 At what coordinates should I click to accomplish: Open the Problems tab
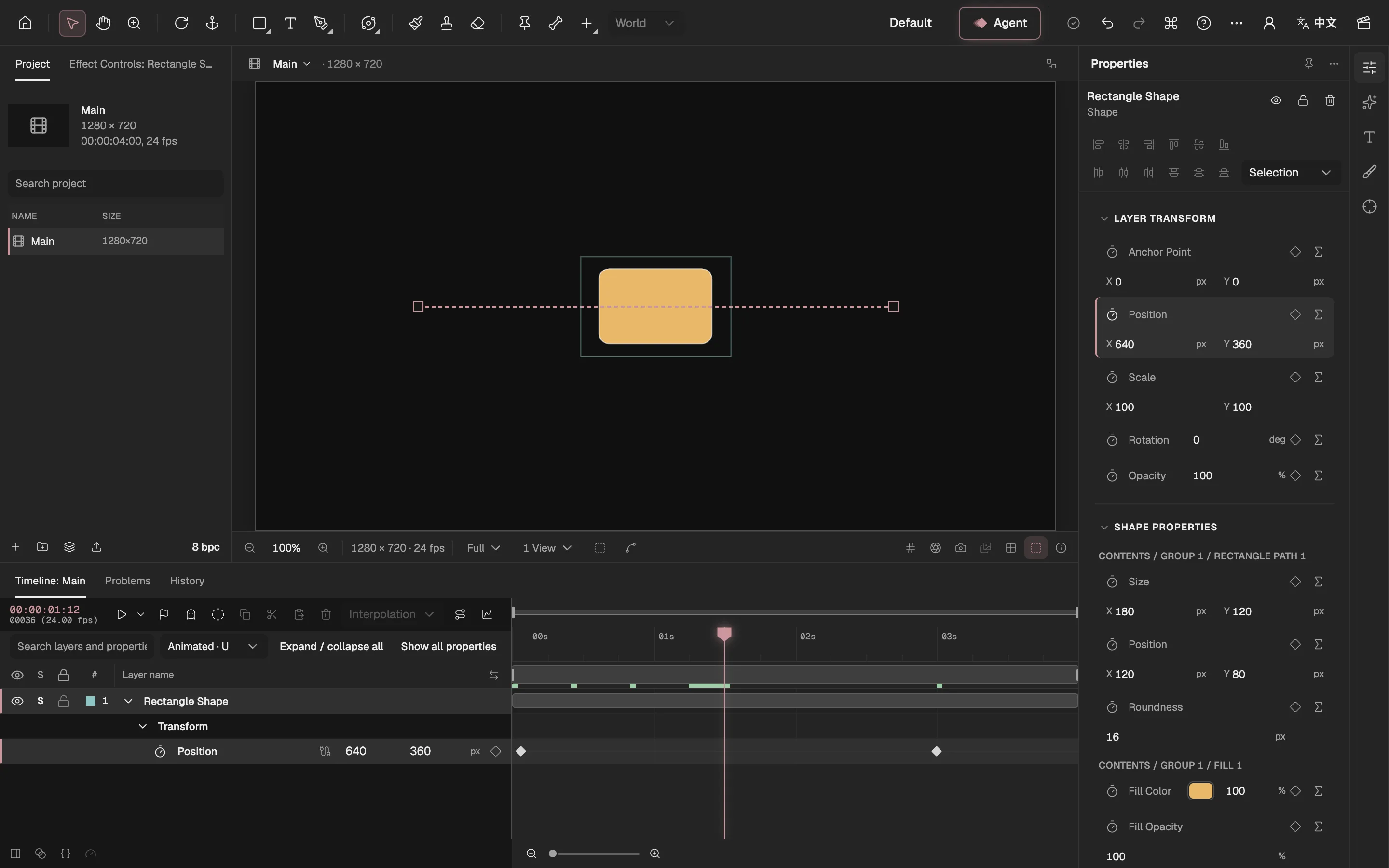pyautogui.click(x=127, y=581)
